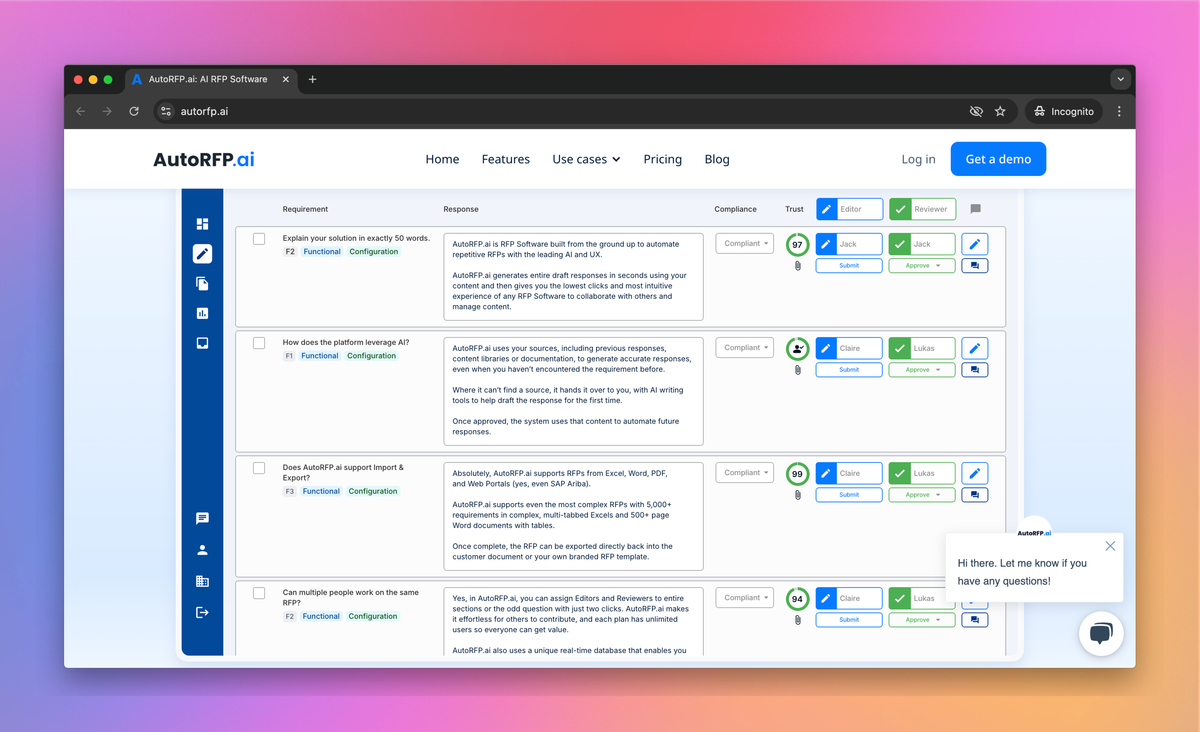Viewport: 1200px width, 732px height.
Task: Select the 'AutoRFP.ai: AI RFP Software' browser tab
Action: pos(209,79)
